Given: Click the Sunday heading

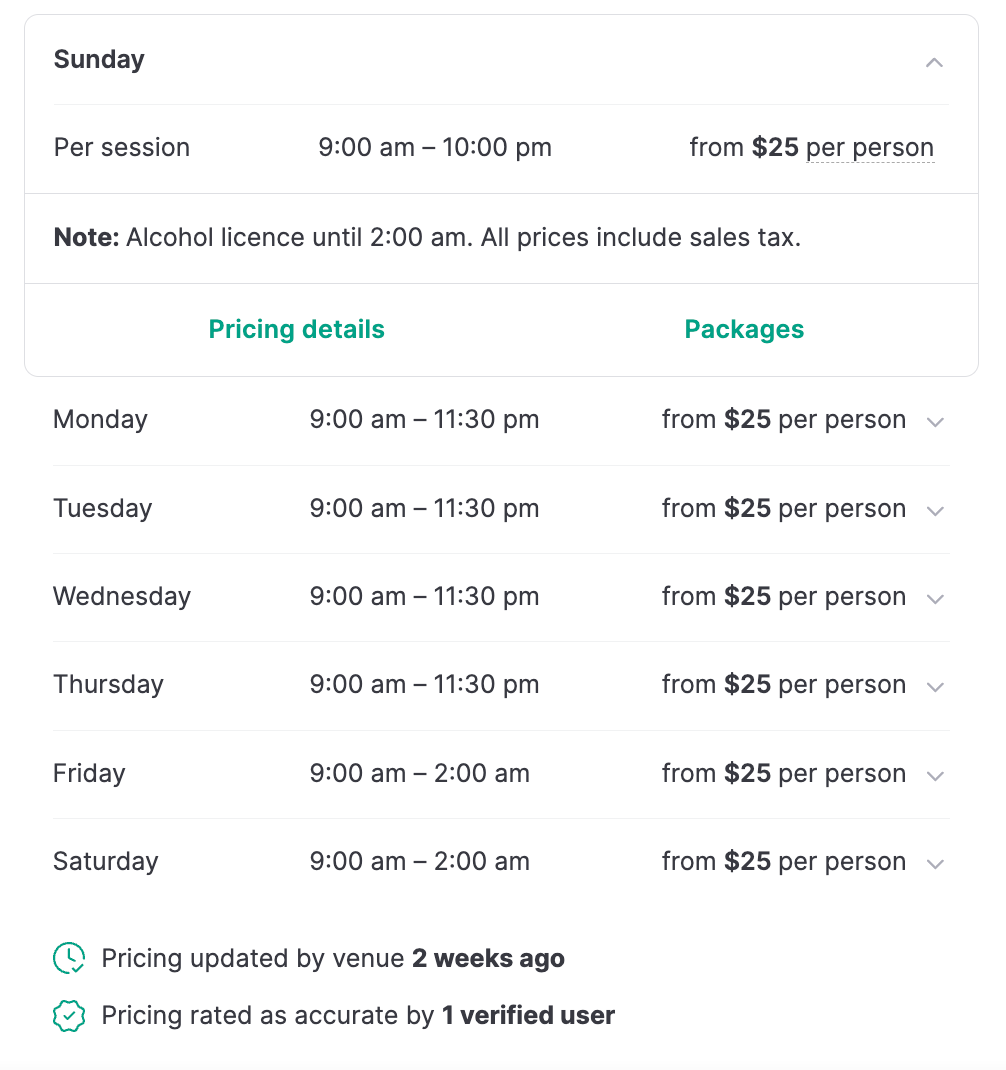Looking at the screenshot, I should (99, 60).
